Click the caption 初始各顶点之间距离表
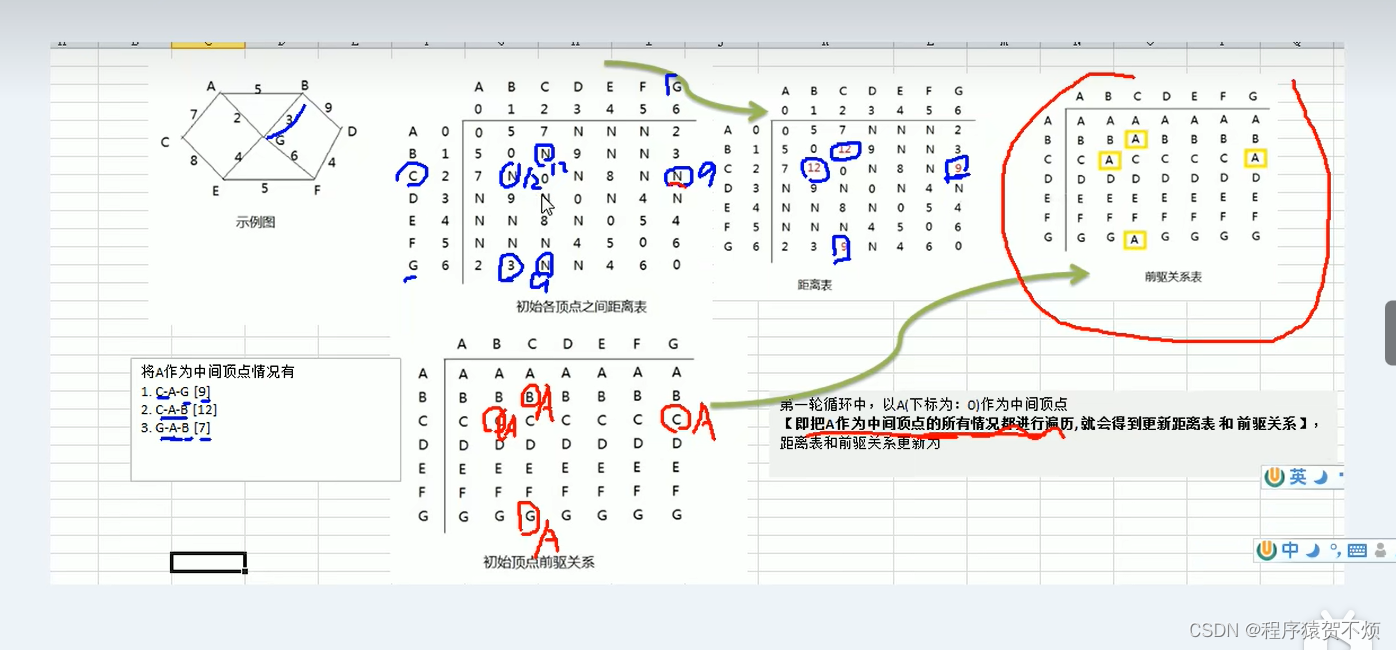 tap(581, 307)
